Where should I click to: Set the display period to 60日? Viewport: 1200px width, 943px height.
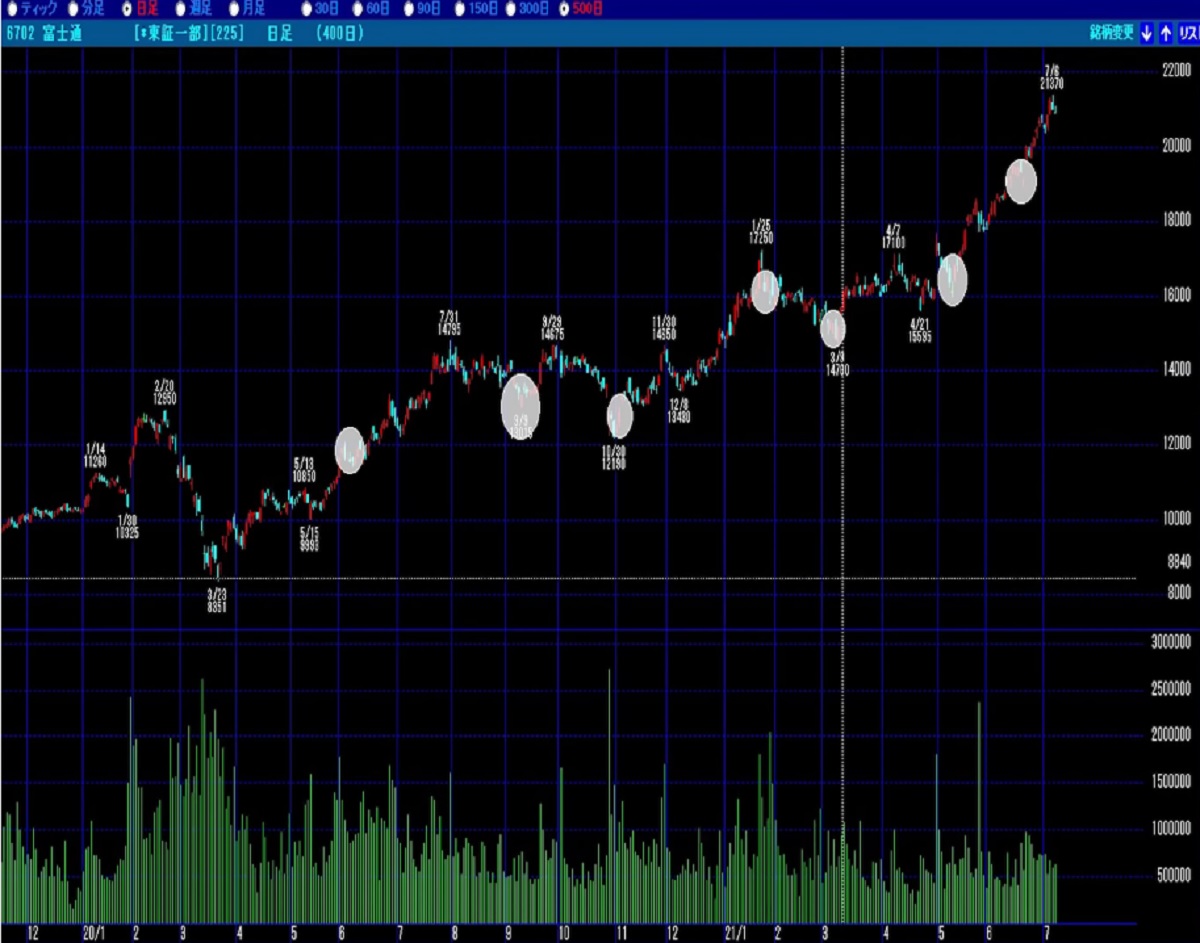pyautogui.click(x=357, y=8)
